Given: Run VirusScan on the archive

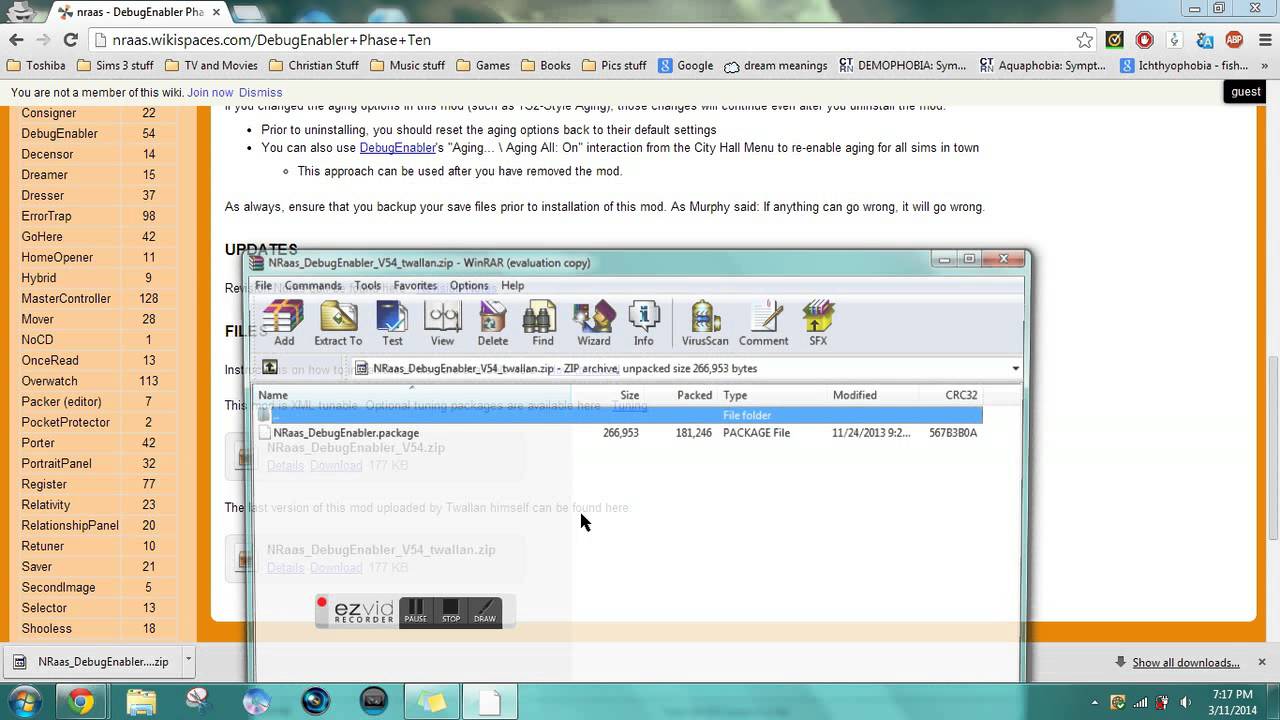Looking at the screenshot, I should coord(705,323).
